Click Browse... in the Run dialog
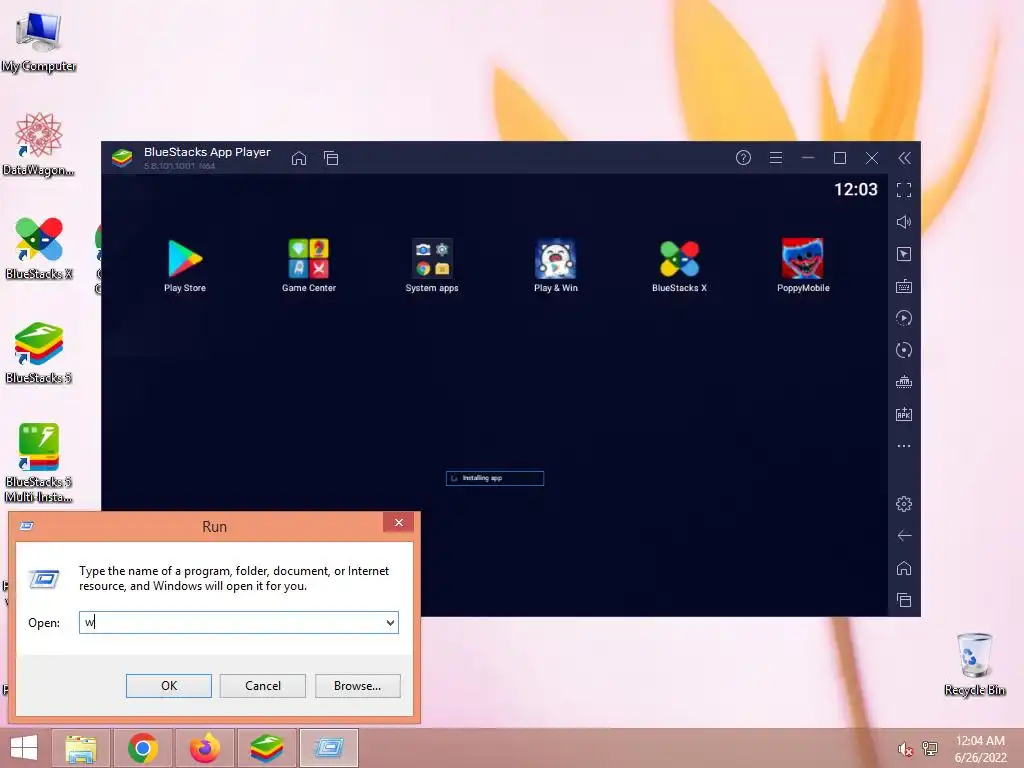The width and height of the screenshot is (1024, 768). [357, 686]
